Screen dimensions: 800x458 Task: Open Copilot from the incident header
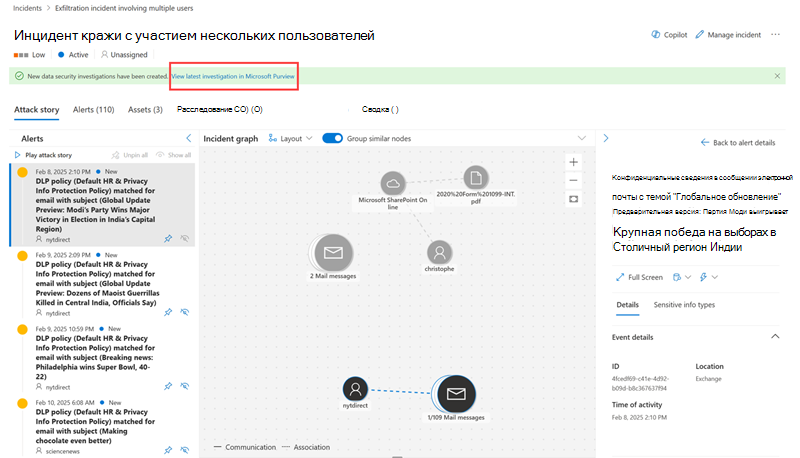(x=669, y=35)
